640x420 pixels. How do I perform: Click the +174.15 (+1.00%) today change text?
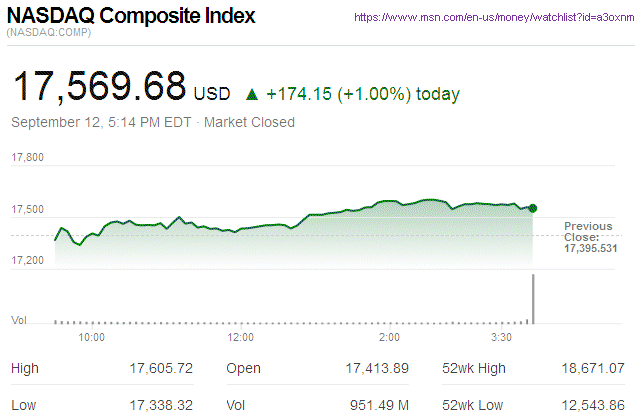pos(363,95)
